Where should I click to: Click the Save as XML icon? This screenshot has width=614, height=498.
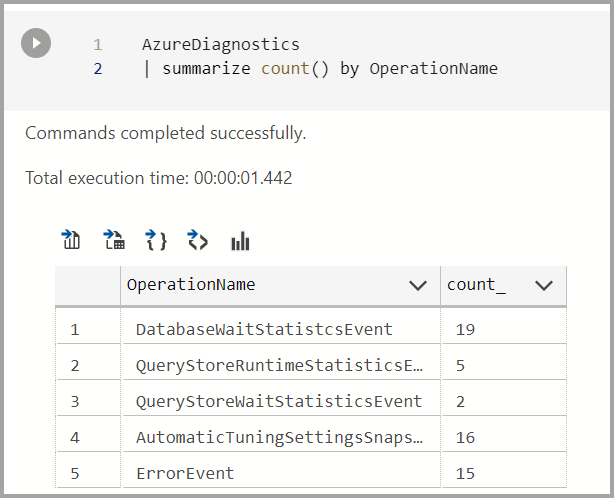pyautogui.click(x=198, y=240)
